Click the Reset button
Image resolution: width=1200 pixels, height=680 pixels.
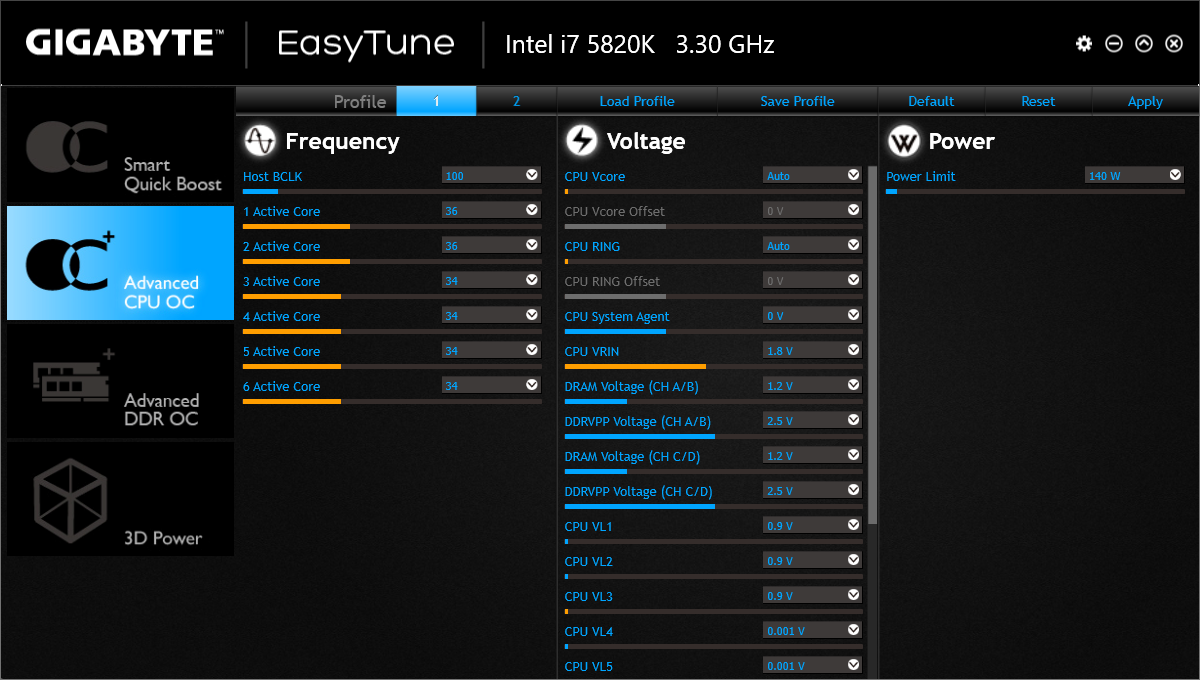tap(1038, 101)
